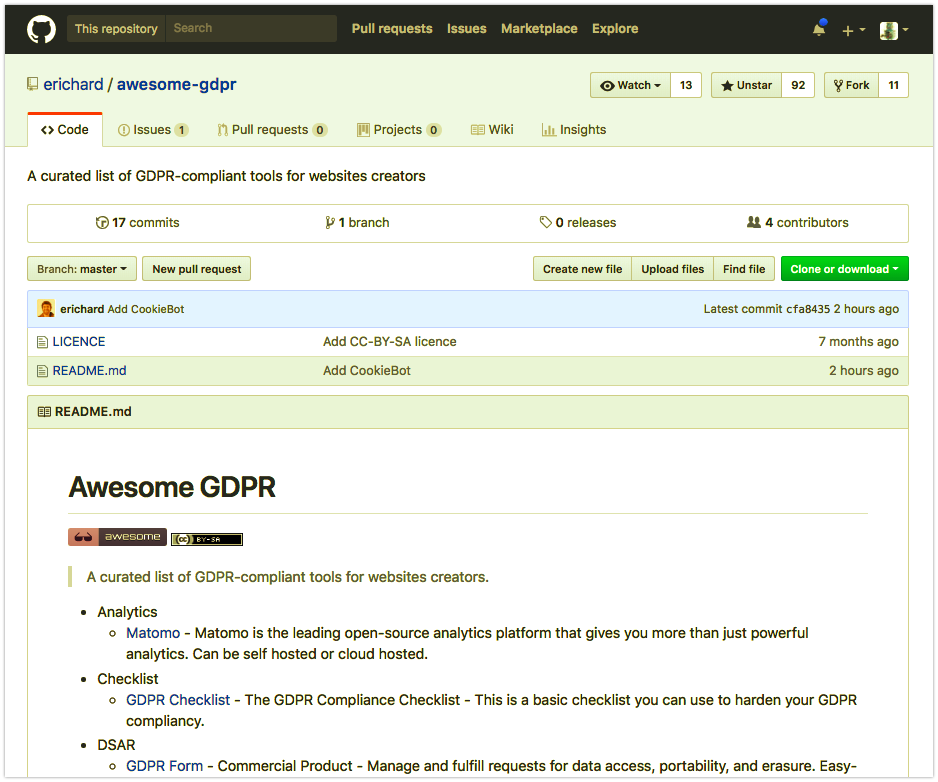Open 0 releases page

[x=578, y=223]
